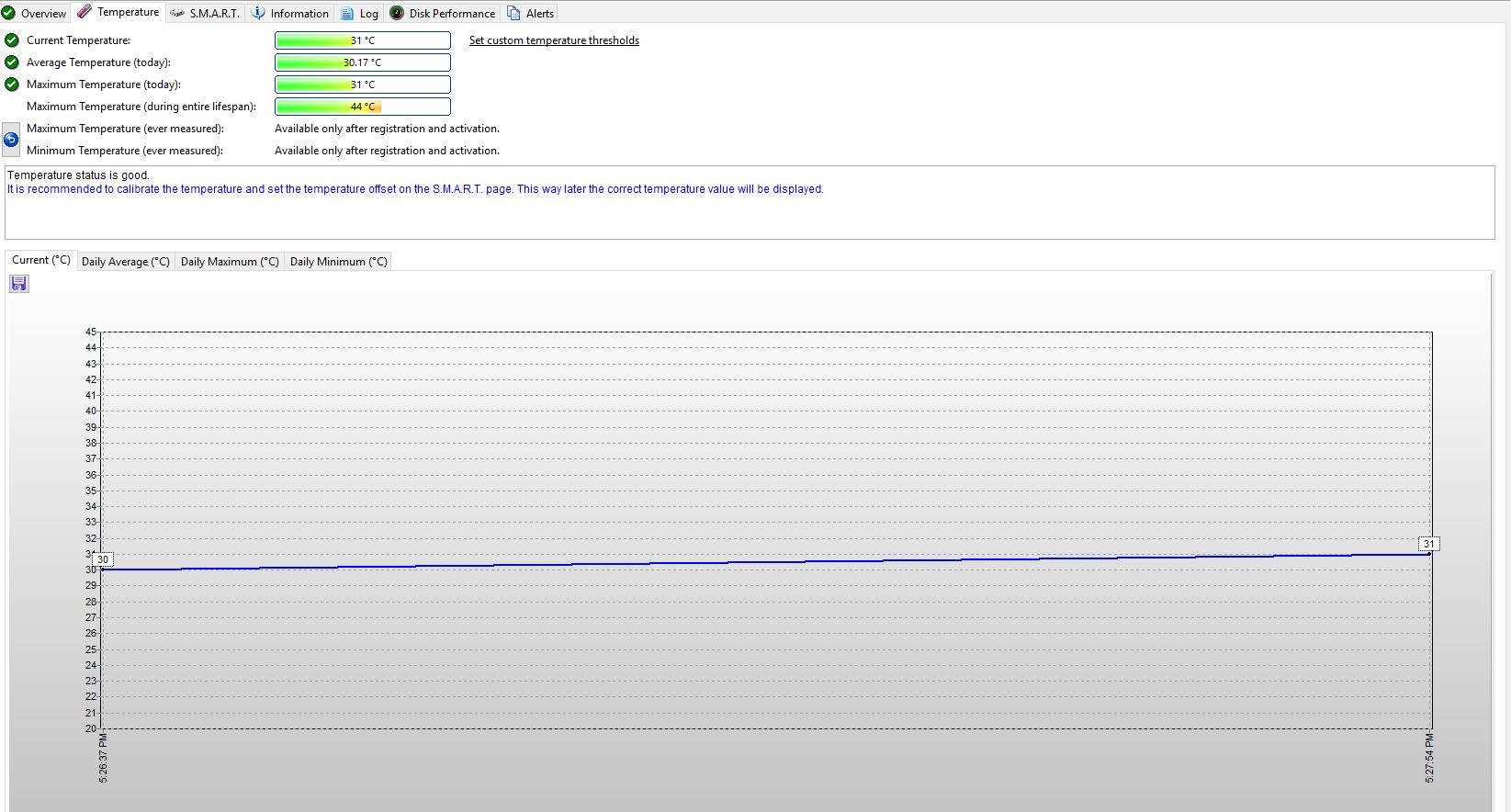Click the 44 °C lifespan maximum temperature bar
This screenshot has height=812, width=1511.
click(362, 107)
